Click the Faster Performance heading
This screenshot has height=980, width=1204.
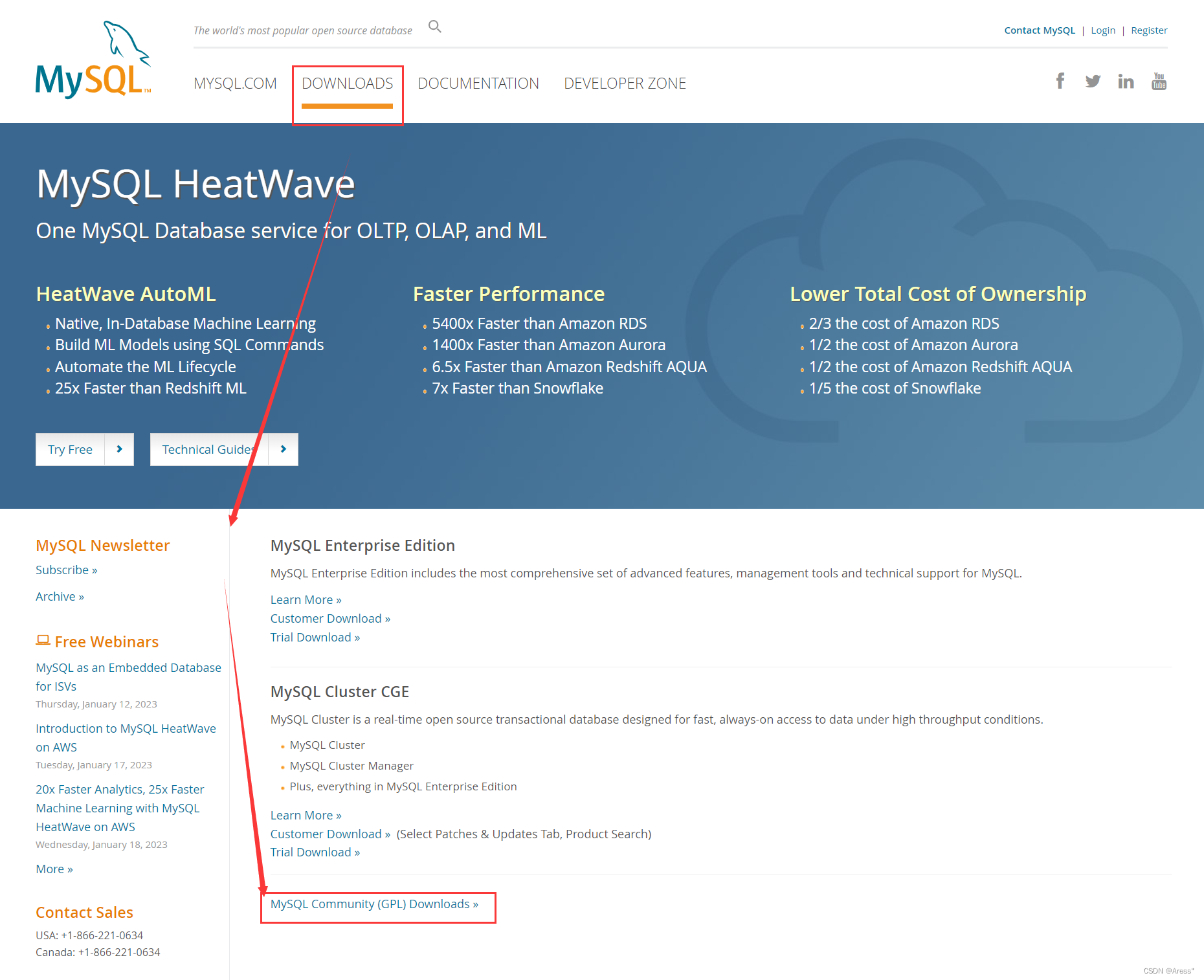click(509, 294)
